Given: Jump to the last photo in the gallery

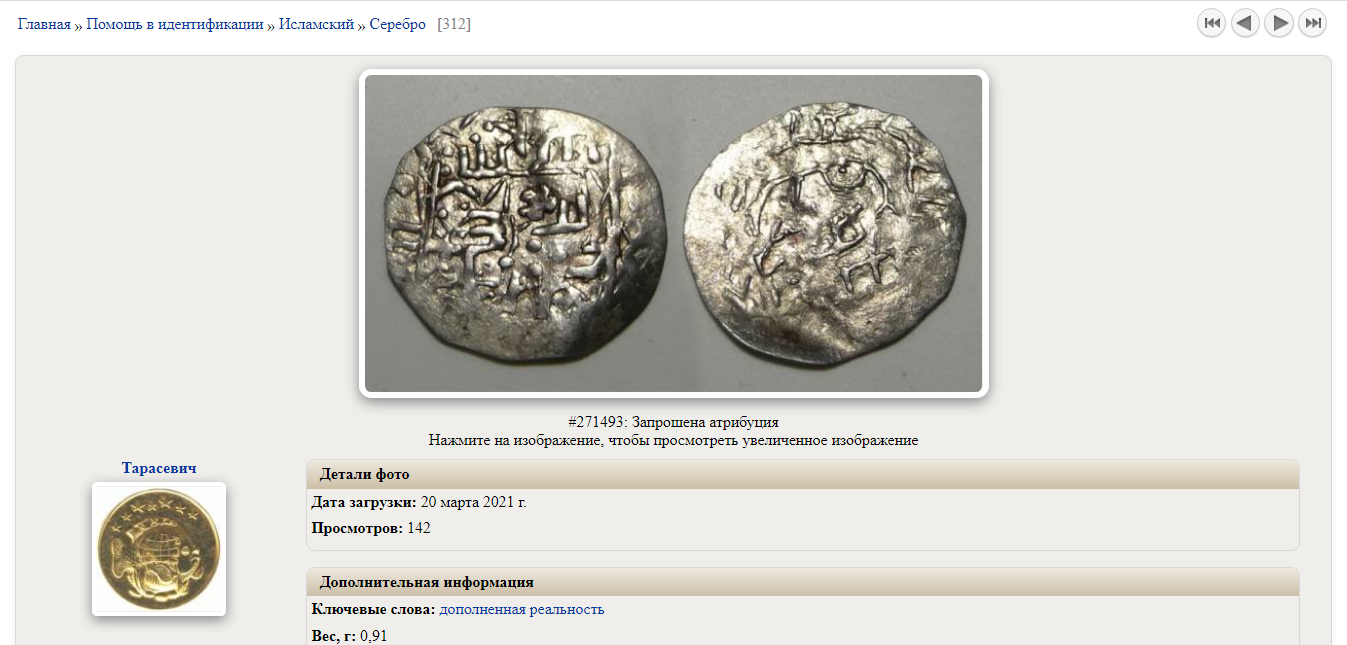Looking at the screenshot, I should tap(1313, 23).
